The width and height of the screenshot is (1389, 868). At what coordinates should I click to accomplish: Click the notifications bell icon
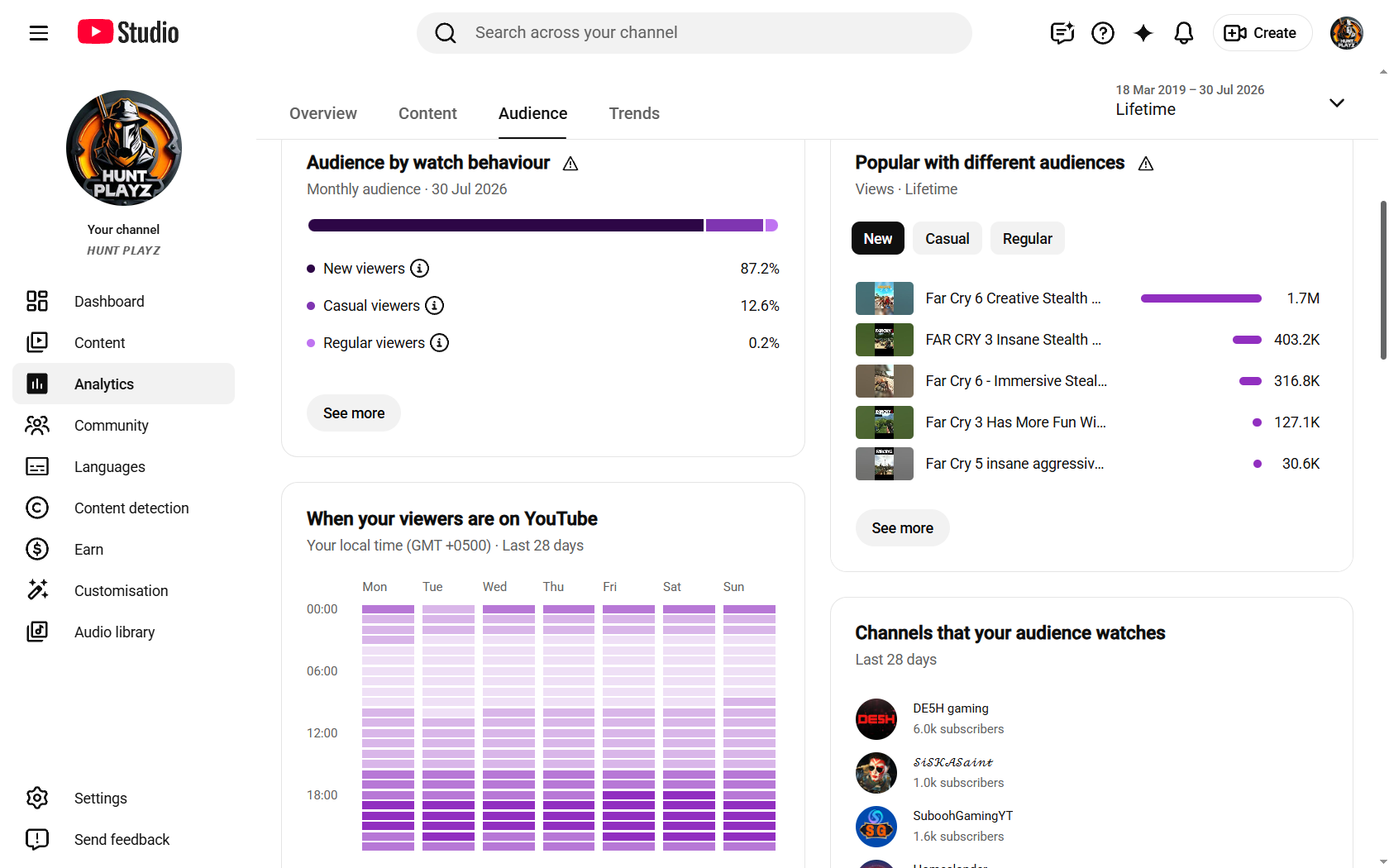click(1184, 33)
